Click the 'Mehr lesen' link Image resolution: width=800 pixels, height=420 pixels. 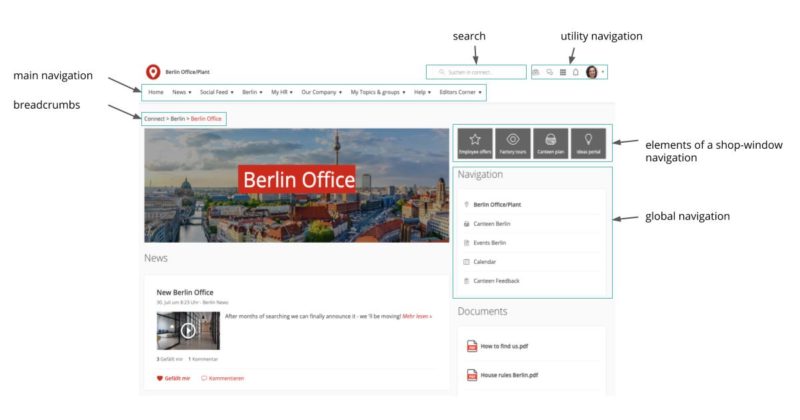pos(416,316)
